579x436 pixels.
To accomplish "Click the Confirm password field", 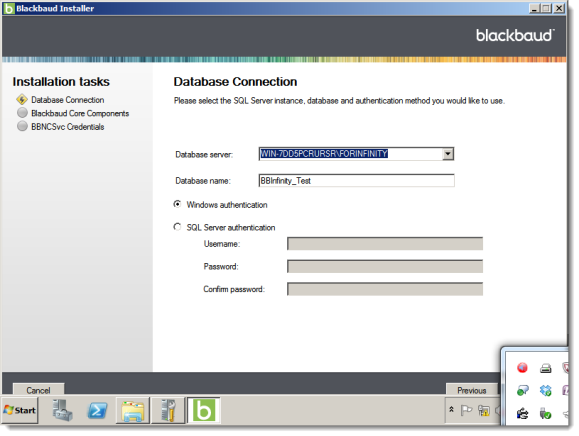I will click(x=385, y=289).
